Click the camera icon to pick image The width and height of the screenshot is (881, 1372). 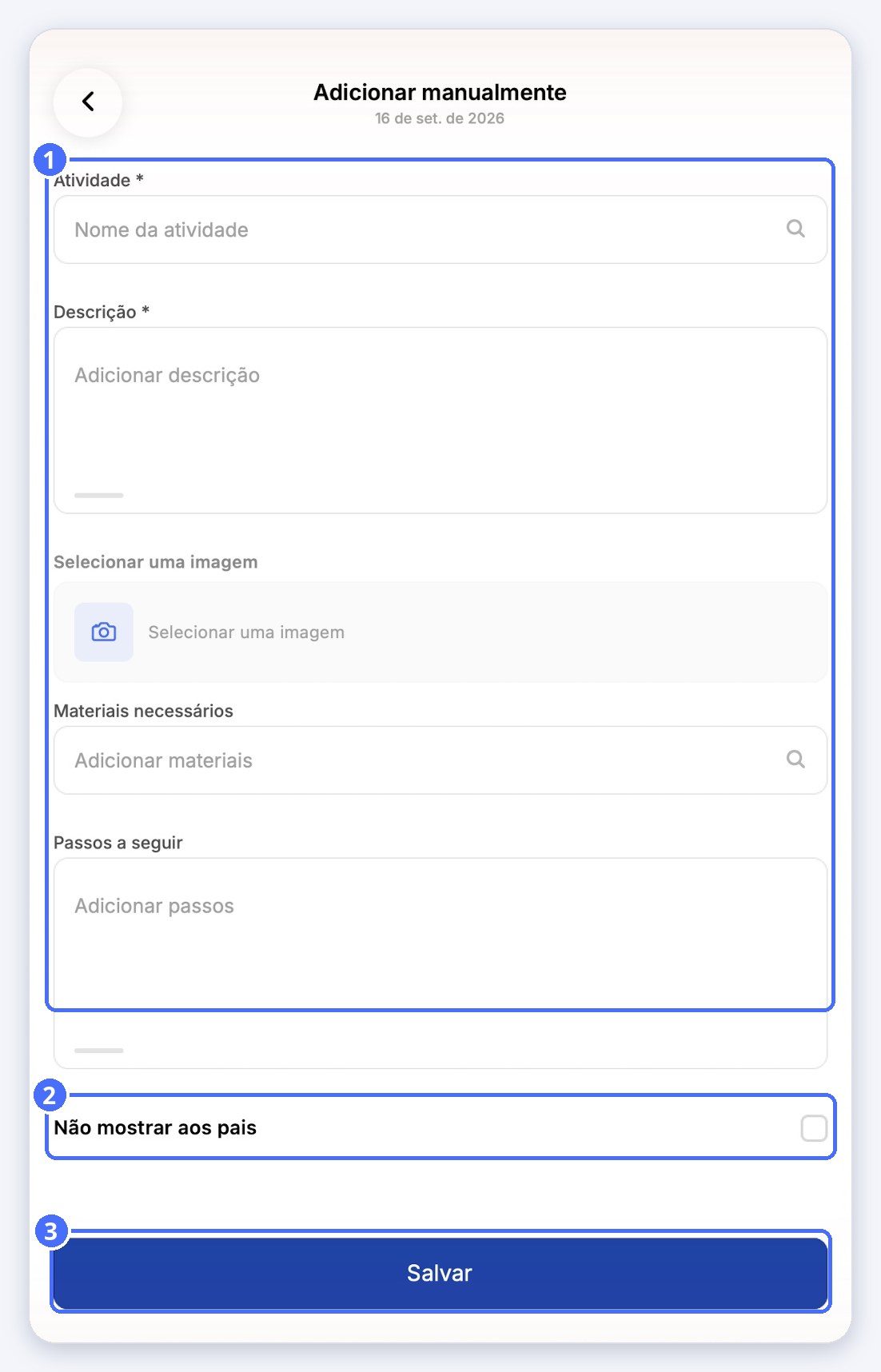pos(104,632)
